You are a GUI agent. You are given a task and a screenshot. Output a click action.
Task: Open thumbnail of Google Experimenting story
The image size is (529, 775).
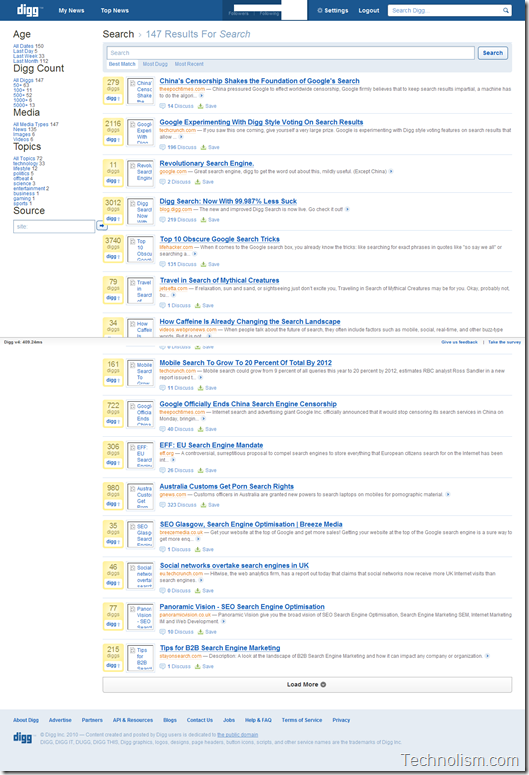click(x=140, y=132)
